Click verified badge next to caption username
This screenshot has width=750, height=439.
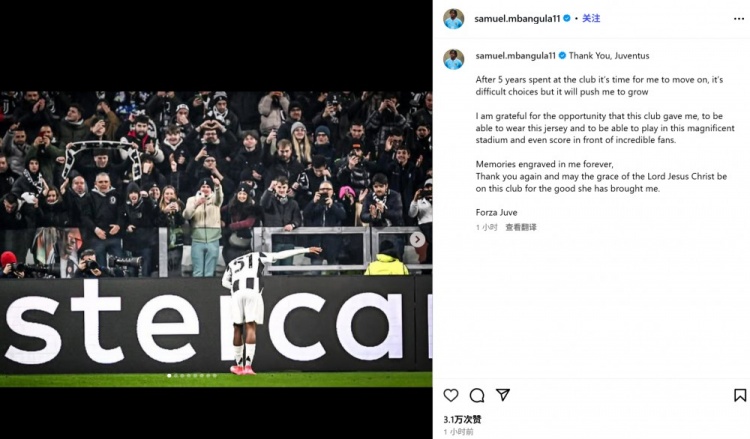562,56
